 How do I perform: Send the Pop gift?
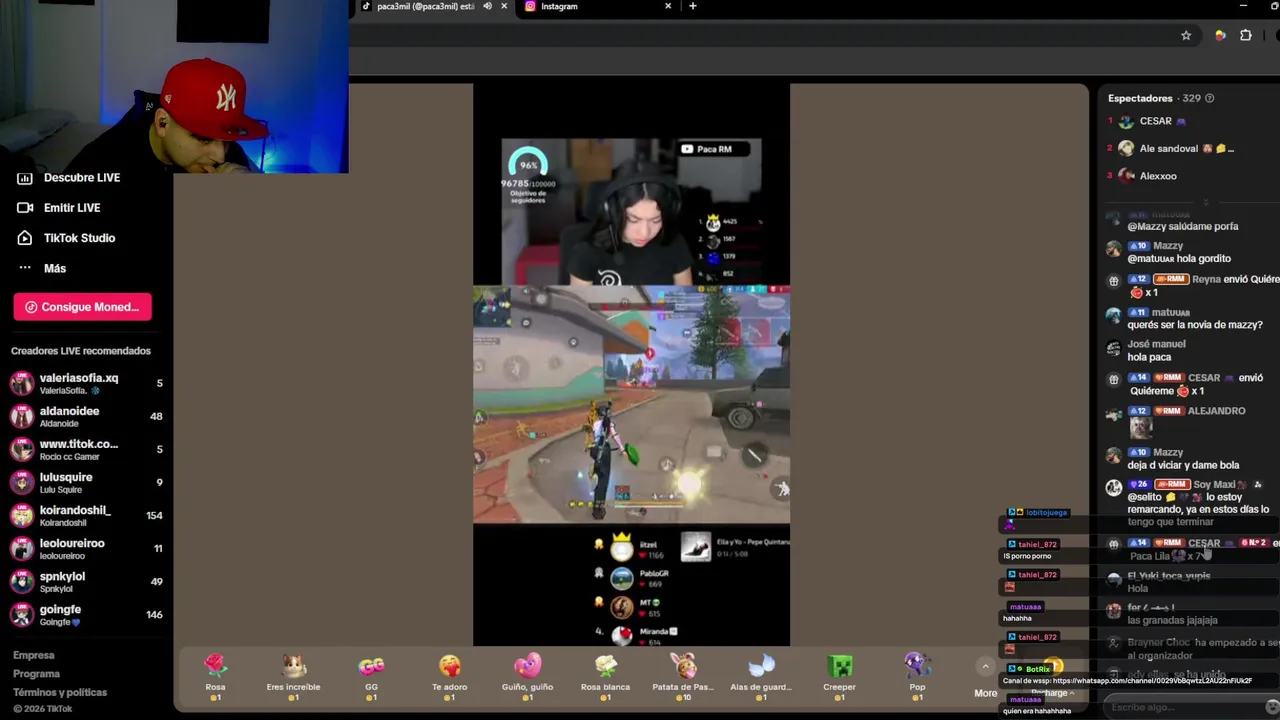[917, 676]
